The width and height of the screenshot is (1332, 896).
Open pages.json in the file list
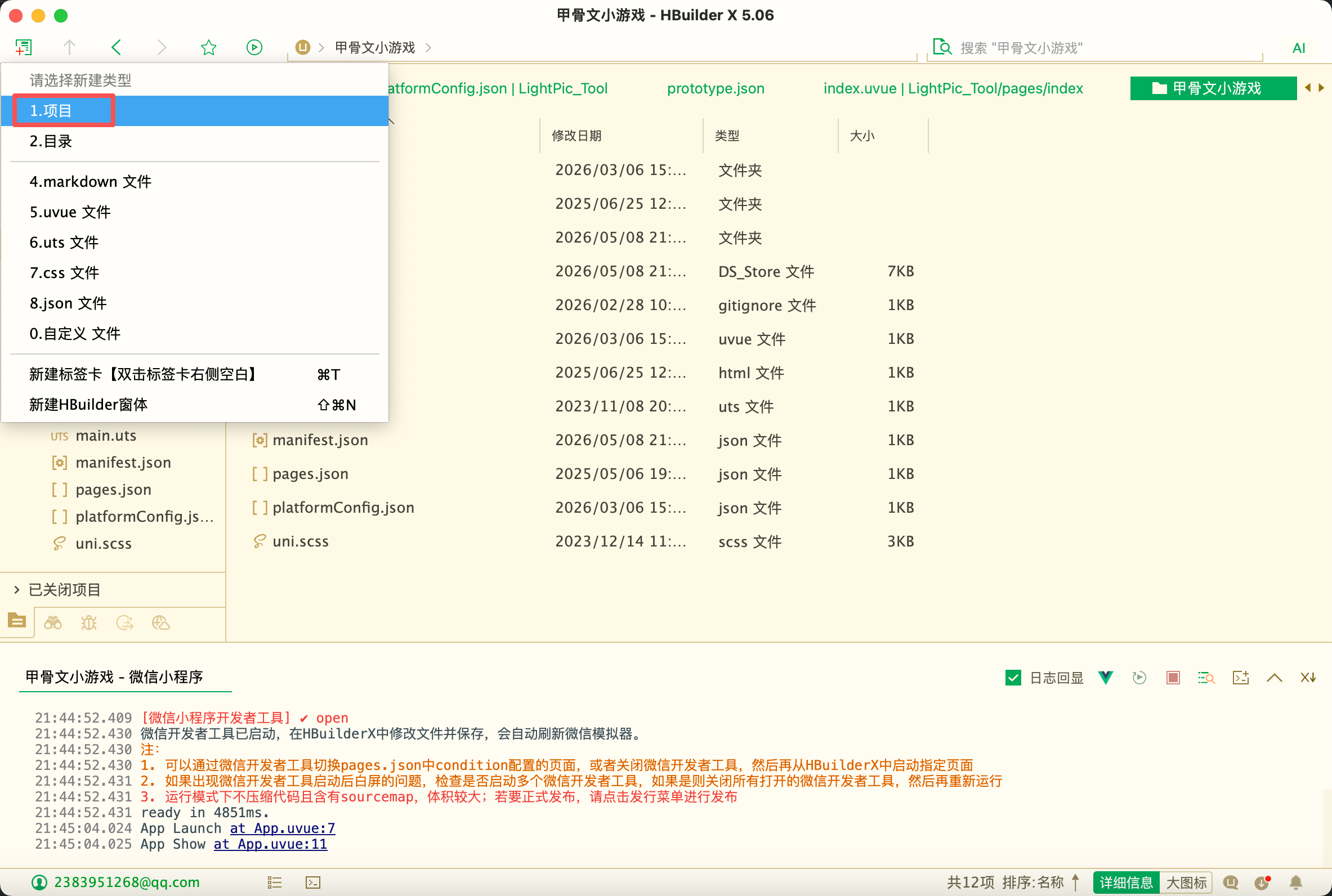pyautogui.click(x=310, y=474)
